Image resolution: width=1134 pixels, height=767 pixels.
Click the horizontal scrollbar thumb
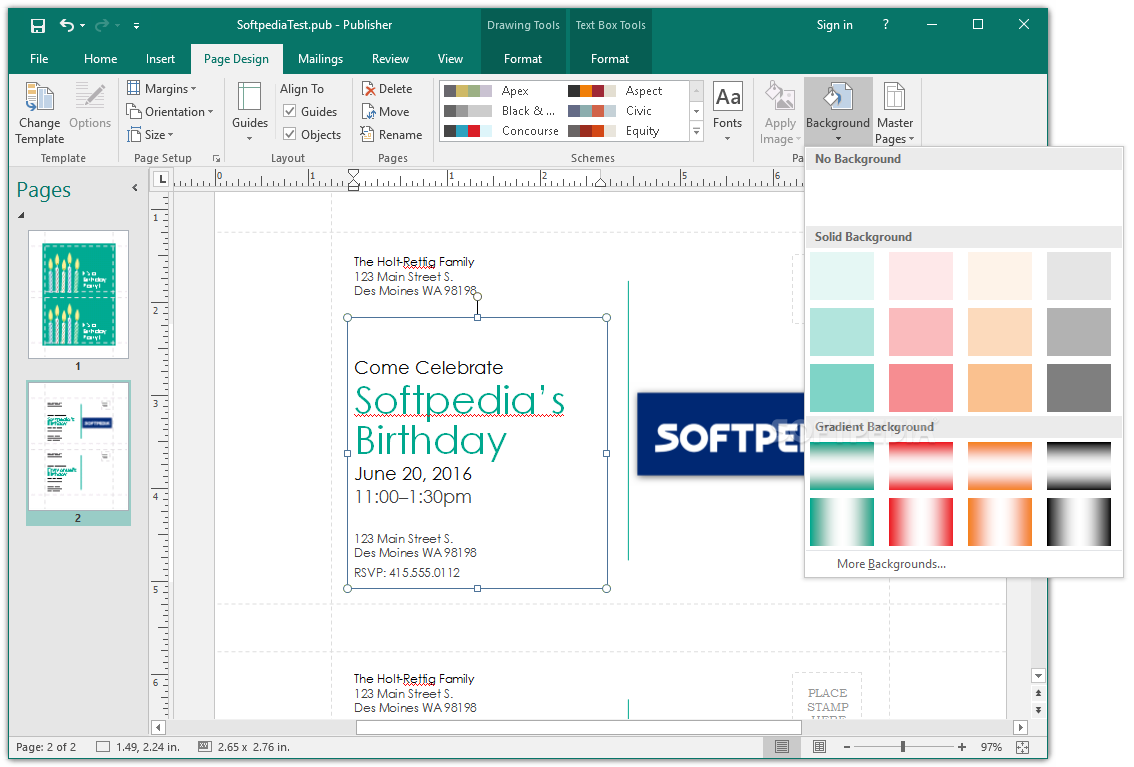[579, 727]
